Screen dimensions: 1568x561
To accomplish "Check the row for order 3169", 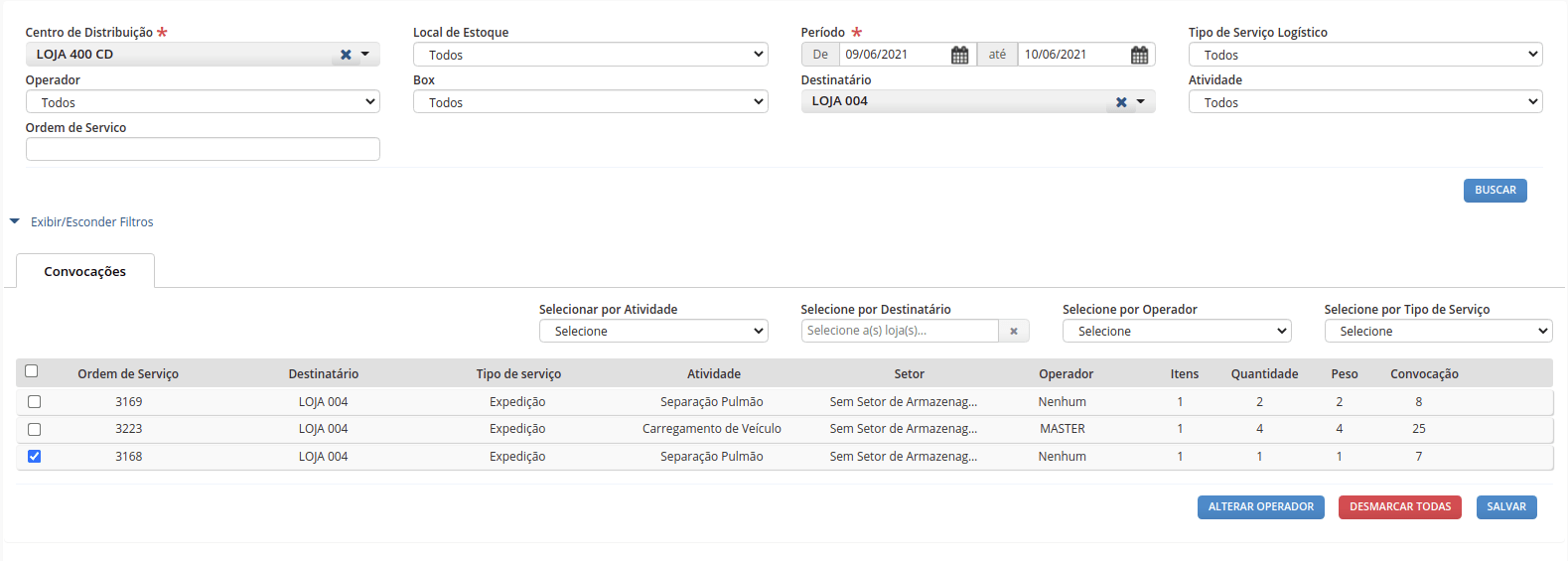I will pyautogui.click(x=35, y=402).
